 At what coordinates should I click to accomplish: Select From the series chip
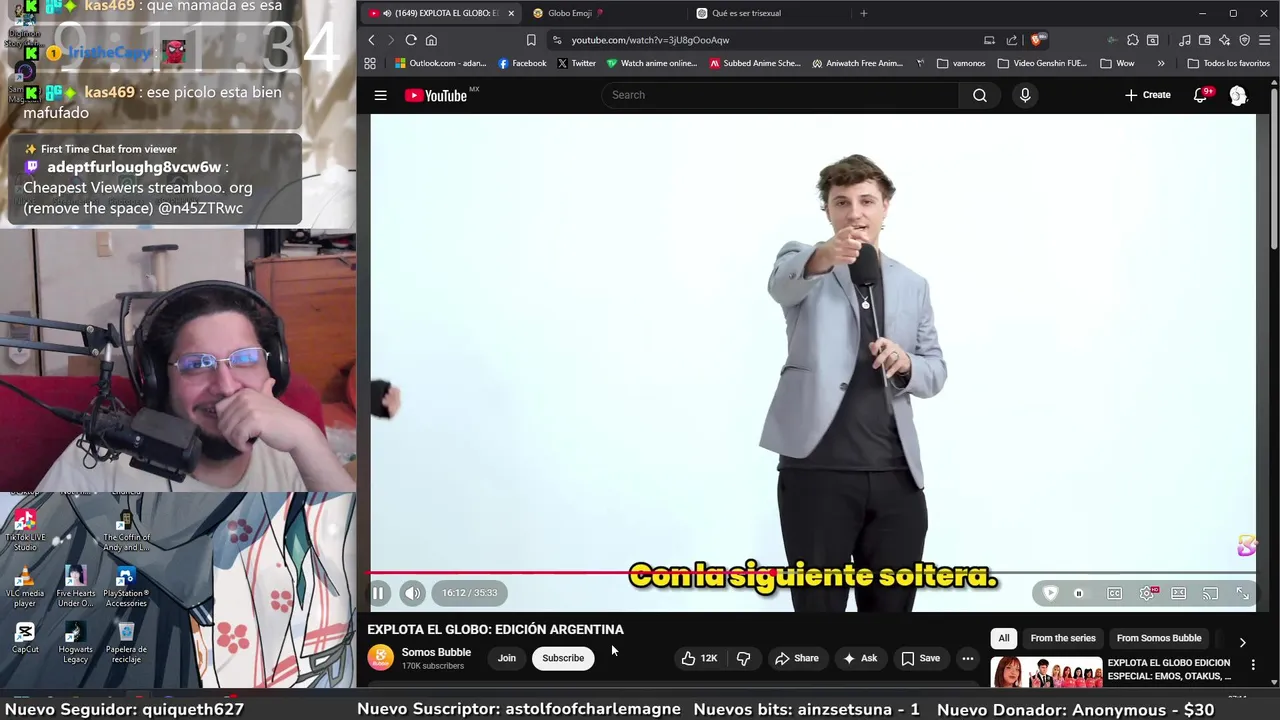coord(1063,638)
